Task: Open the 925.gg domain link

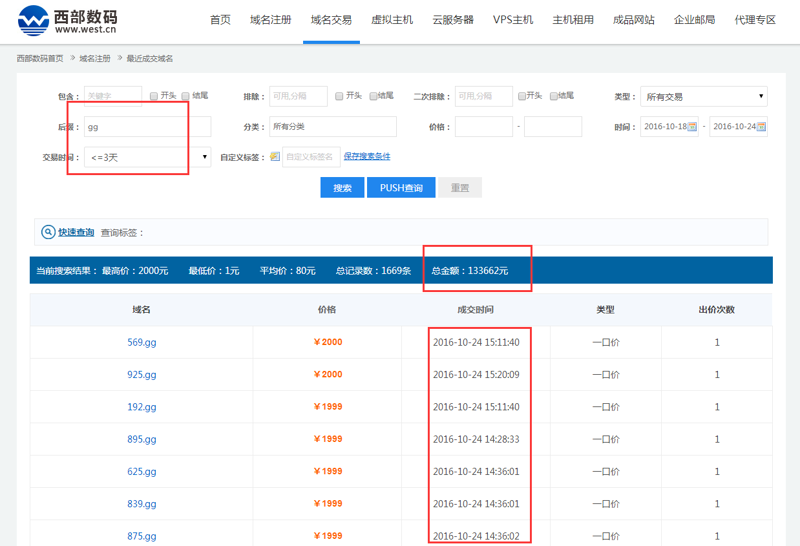Action: point(142,375)
